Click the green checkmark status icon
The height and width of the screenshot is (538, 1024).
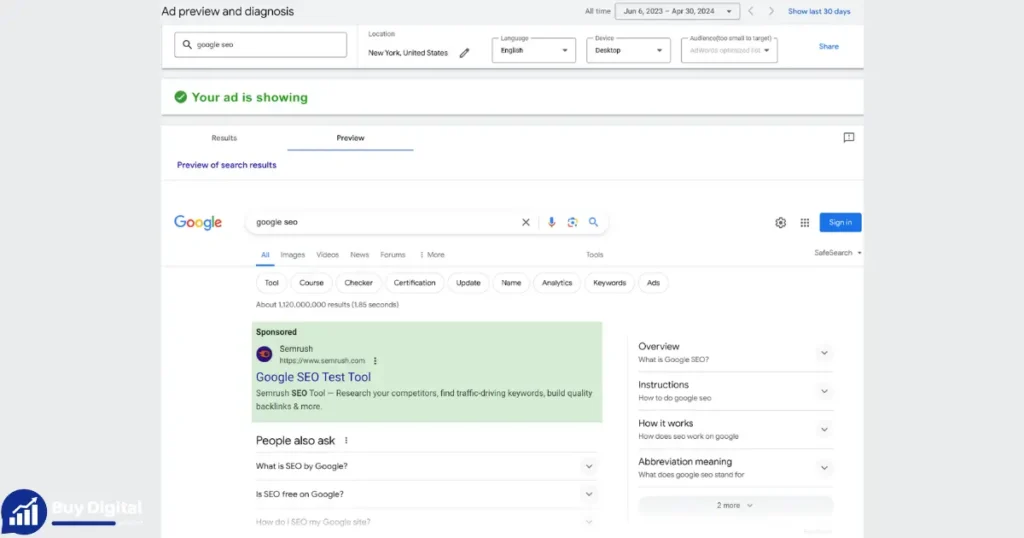click(x=181, y=97)
